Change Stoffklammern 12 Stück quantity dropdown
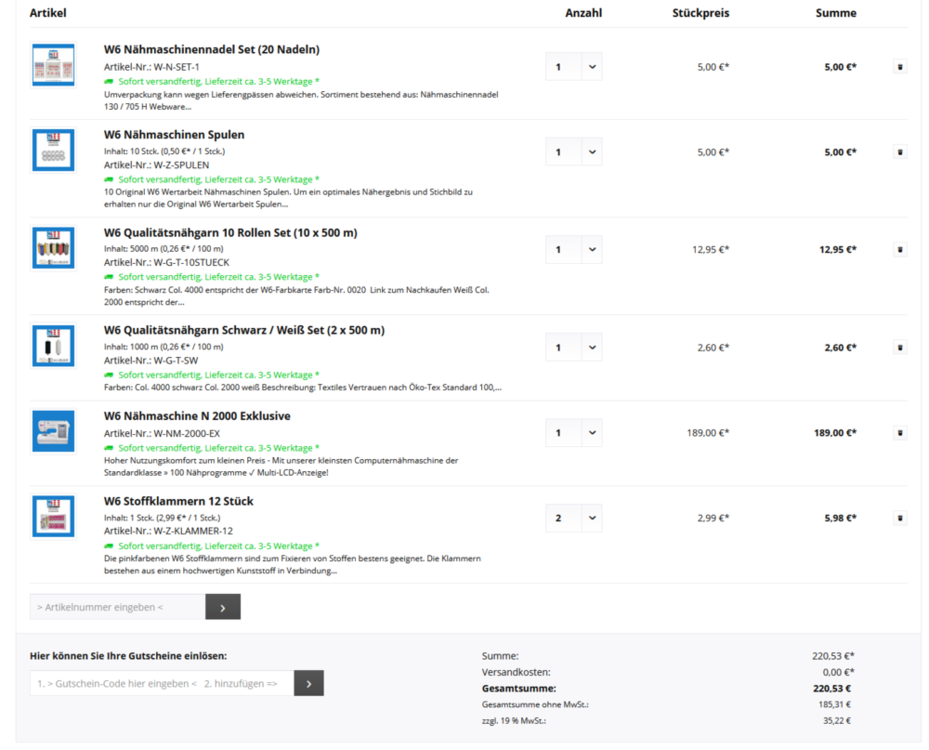 click(x=574, y=518)
